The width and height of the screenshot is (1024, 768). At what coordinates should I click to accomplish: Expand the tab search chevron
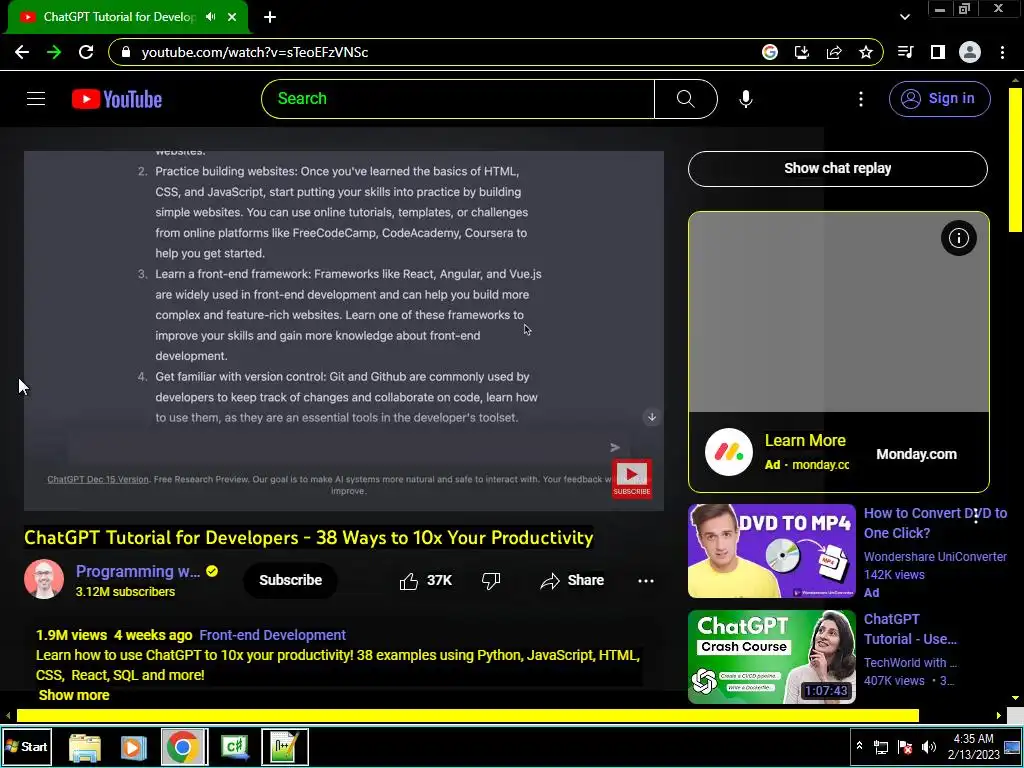coord(904,17)
